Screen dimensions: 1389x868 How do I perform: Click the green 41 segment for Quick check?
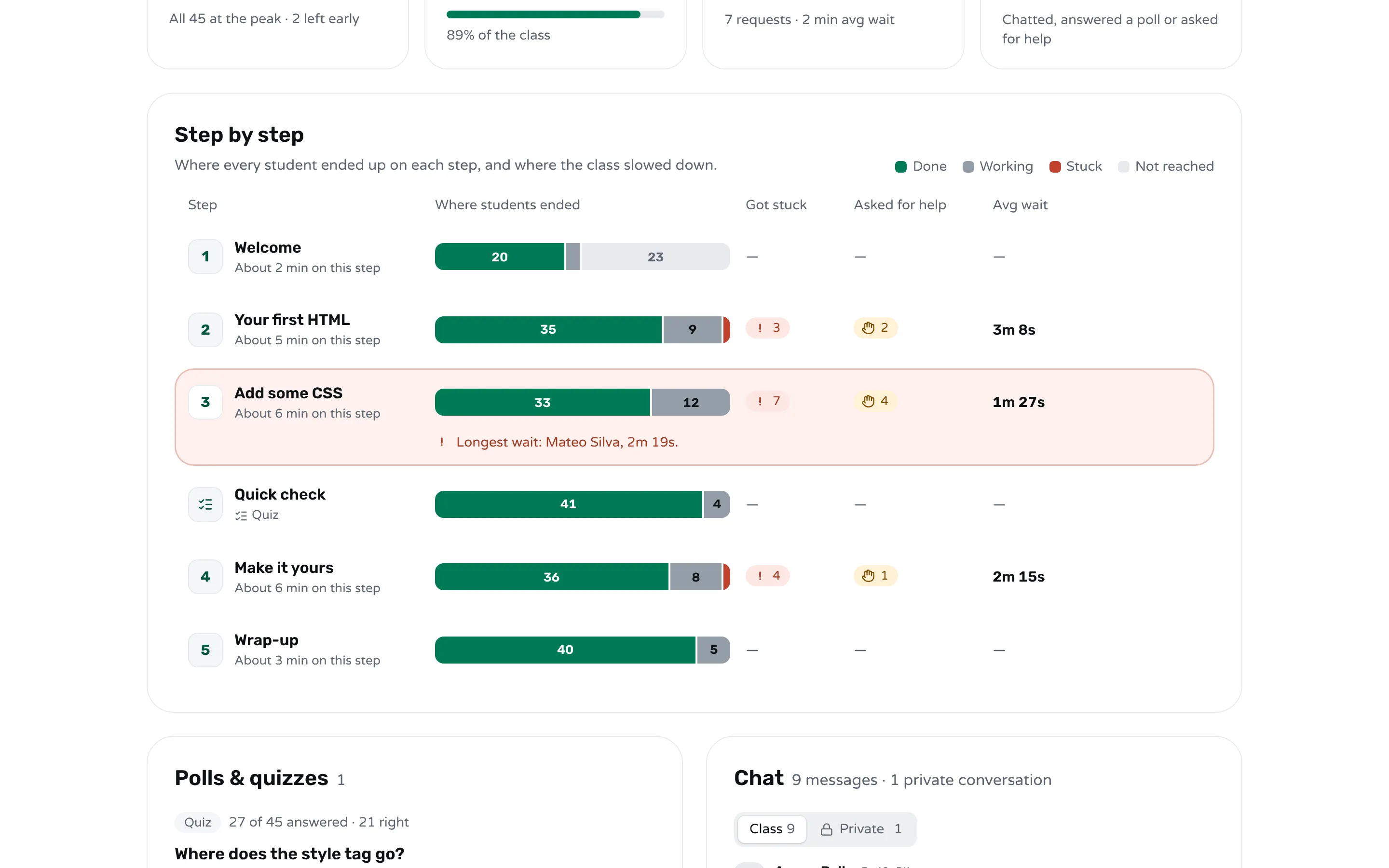click(568, 504)
